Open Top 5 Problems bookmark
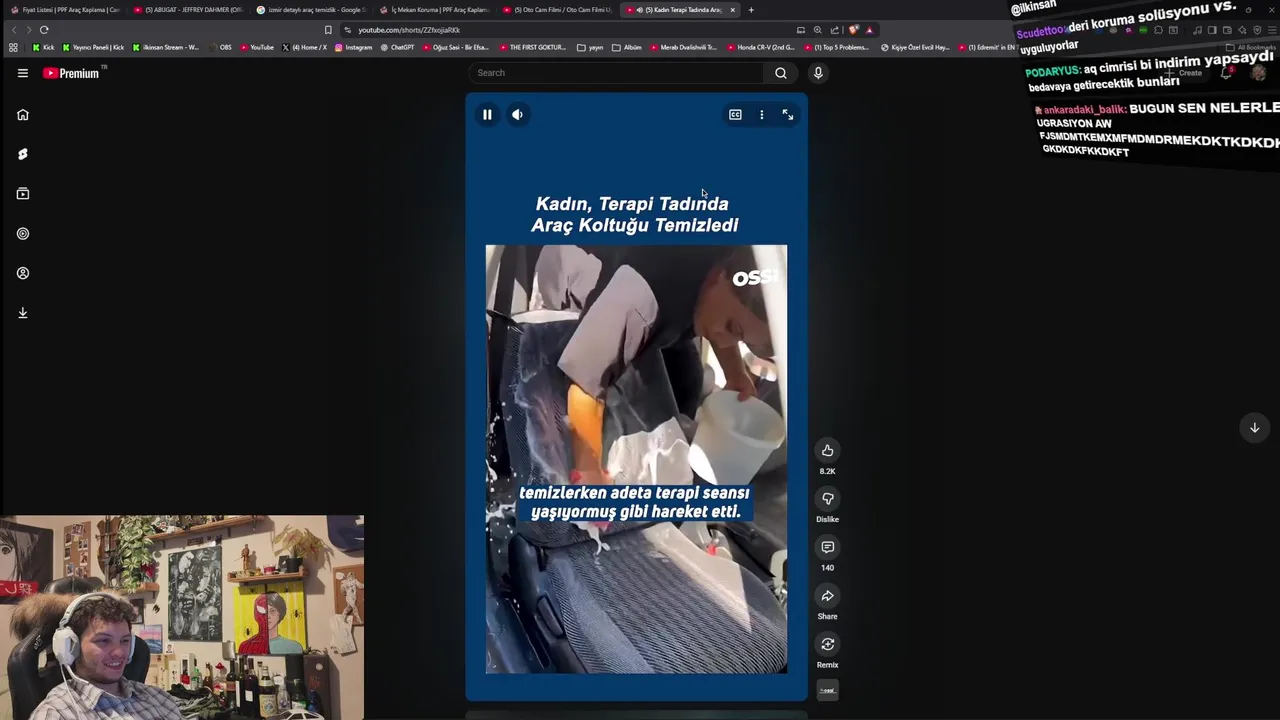1280x720 pixels. (x=836, y=47)
